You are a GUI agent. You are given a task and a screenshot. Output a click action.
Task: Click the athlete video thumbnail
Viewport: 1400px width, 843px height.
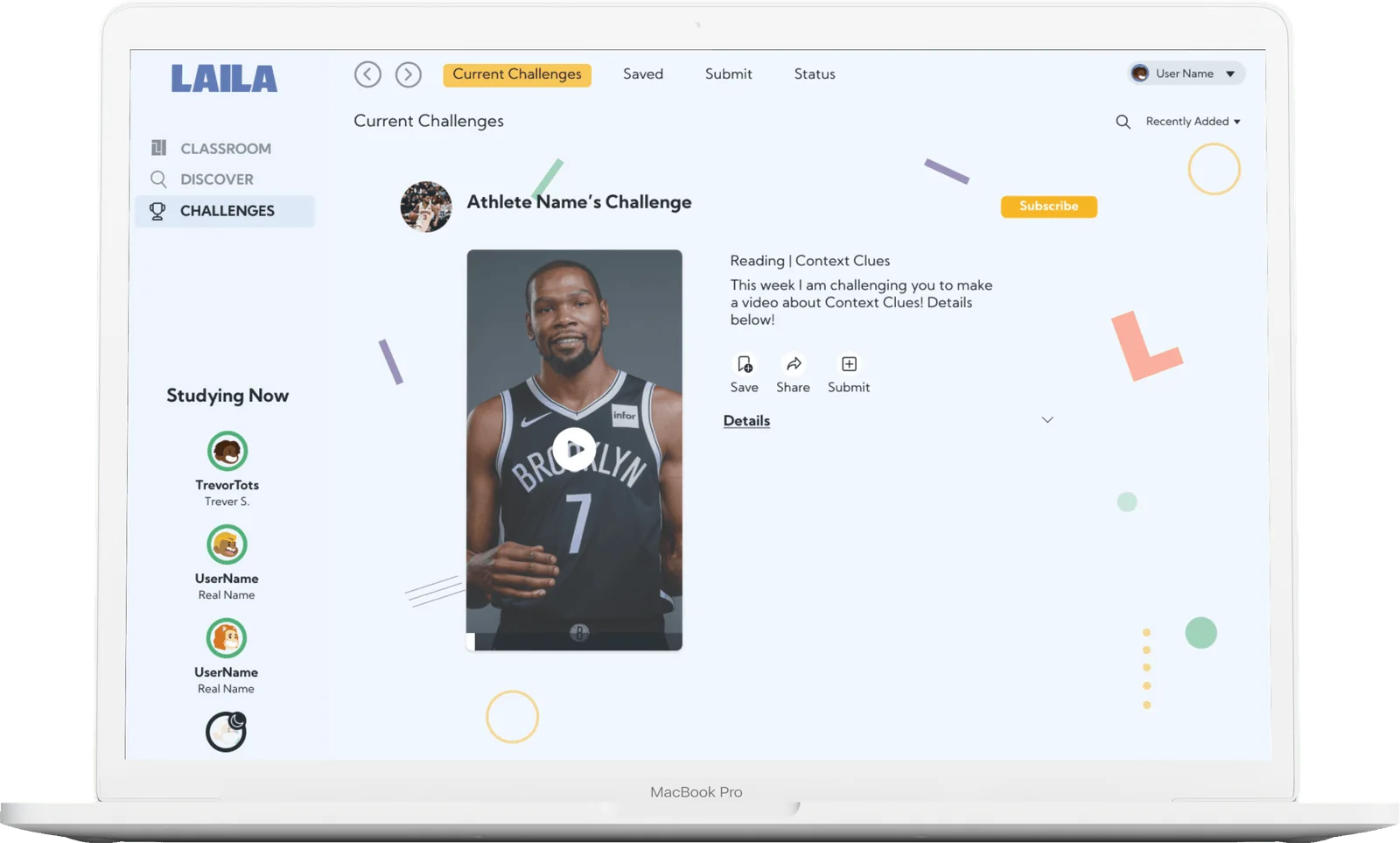(x=574, y=450)
